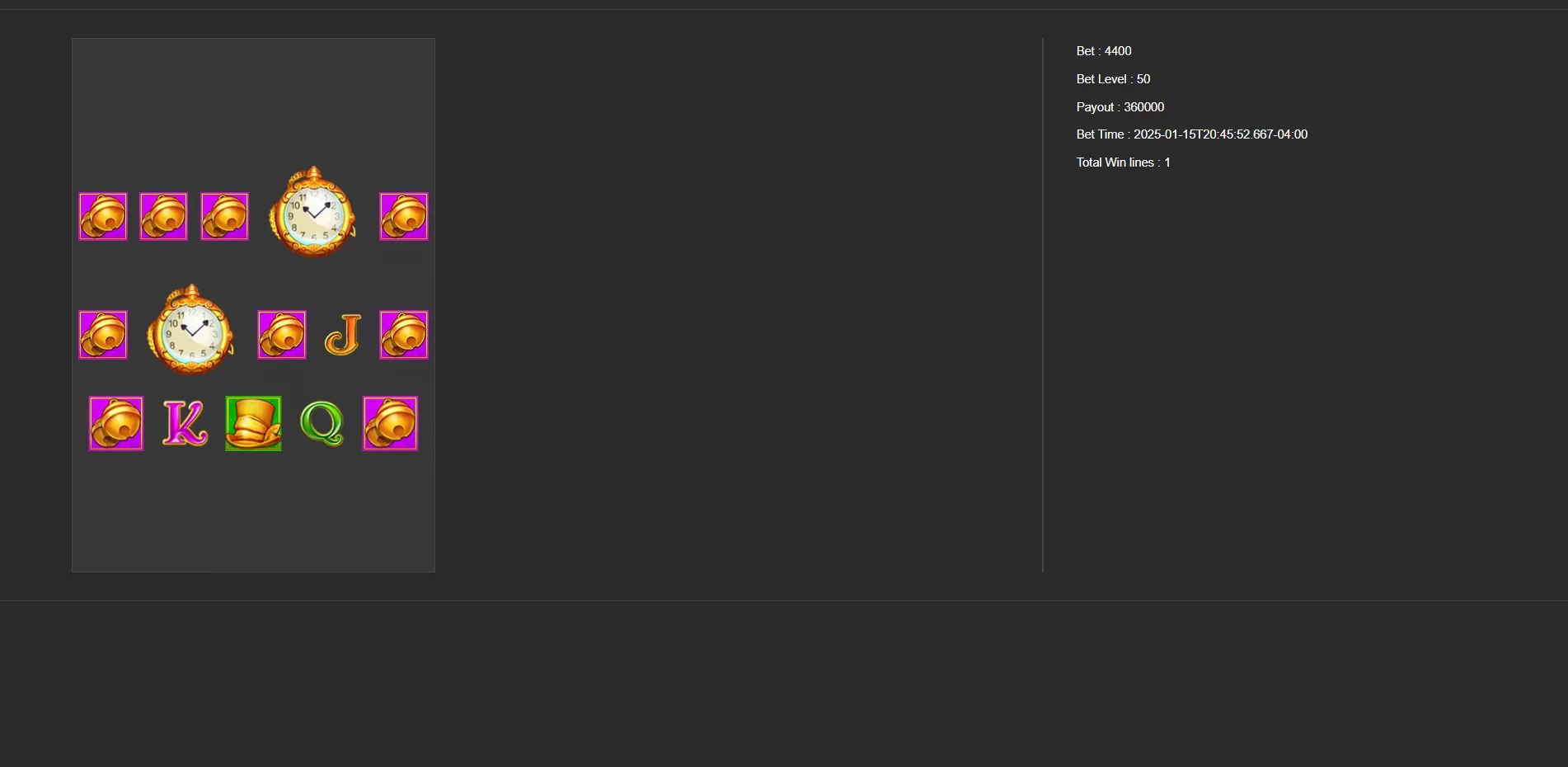Click the Bet Level : 50 text
1568x767 pixels.
[1113, 79]
